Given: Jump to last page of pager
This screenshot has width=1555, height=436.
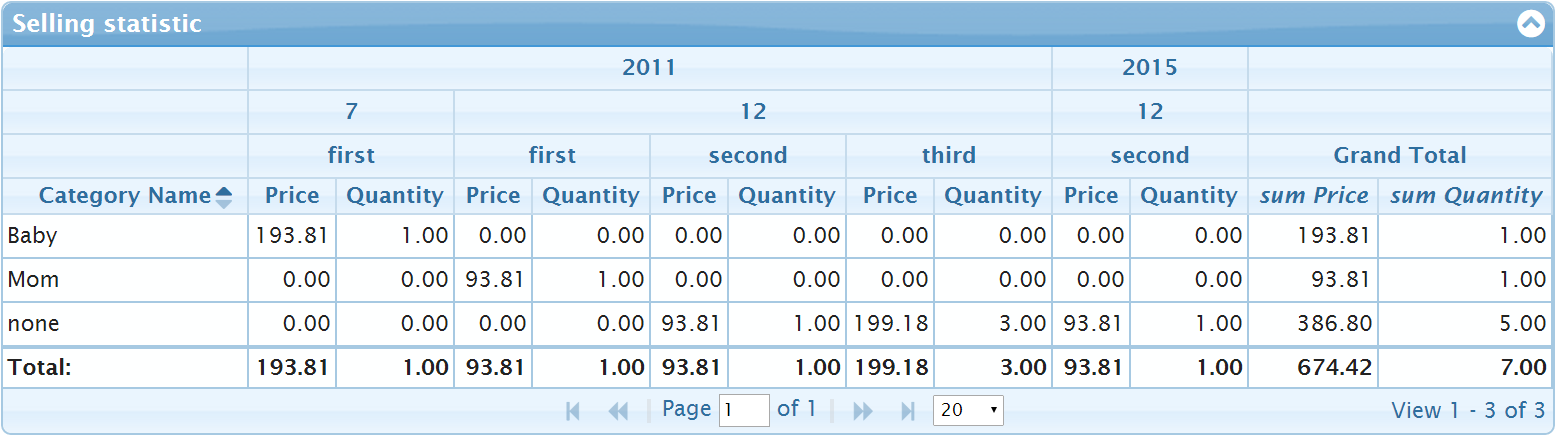Looking at the screenshot, I should coord(908,411).
